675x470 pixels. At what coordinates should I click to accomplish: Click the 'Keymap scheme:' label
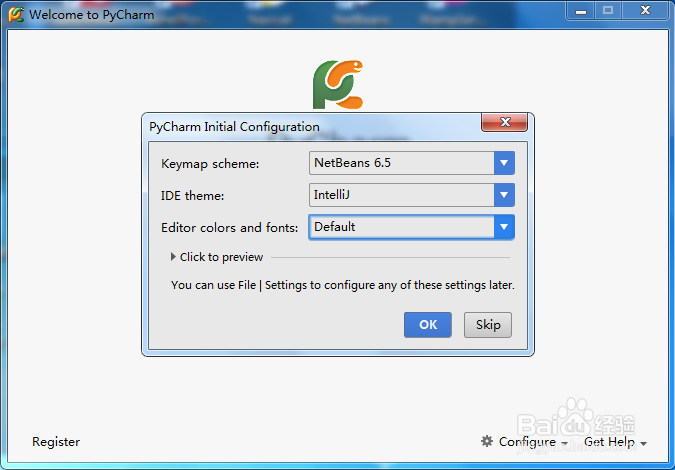[x=210, y=164]
